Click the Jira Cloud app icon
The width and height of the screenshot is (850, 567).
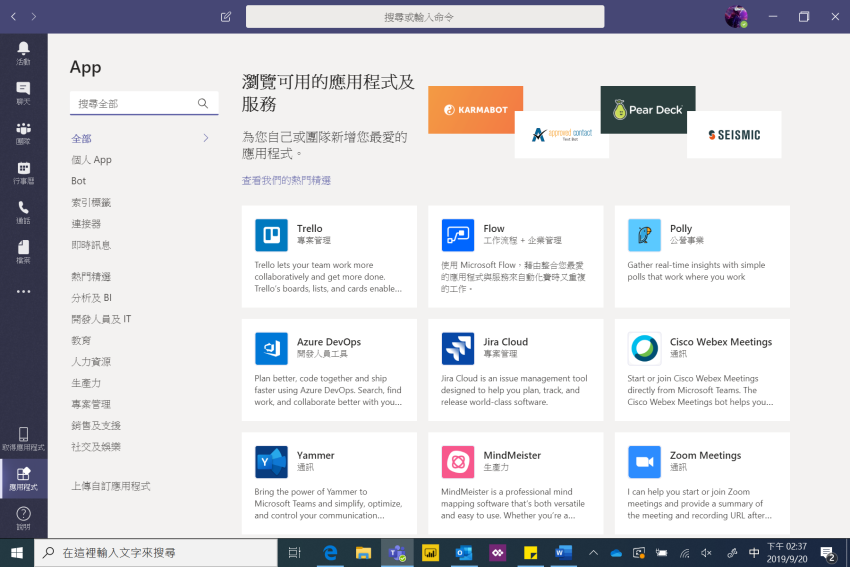coord(458,348)
